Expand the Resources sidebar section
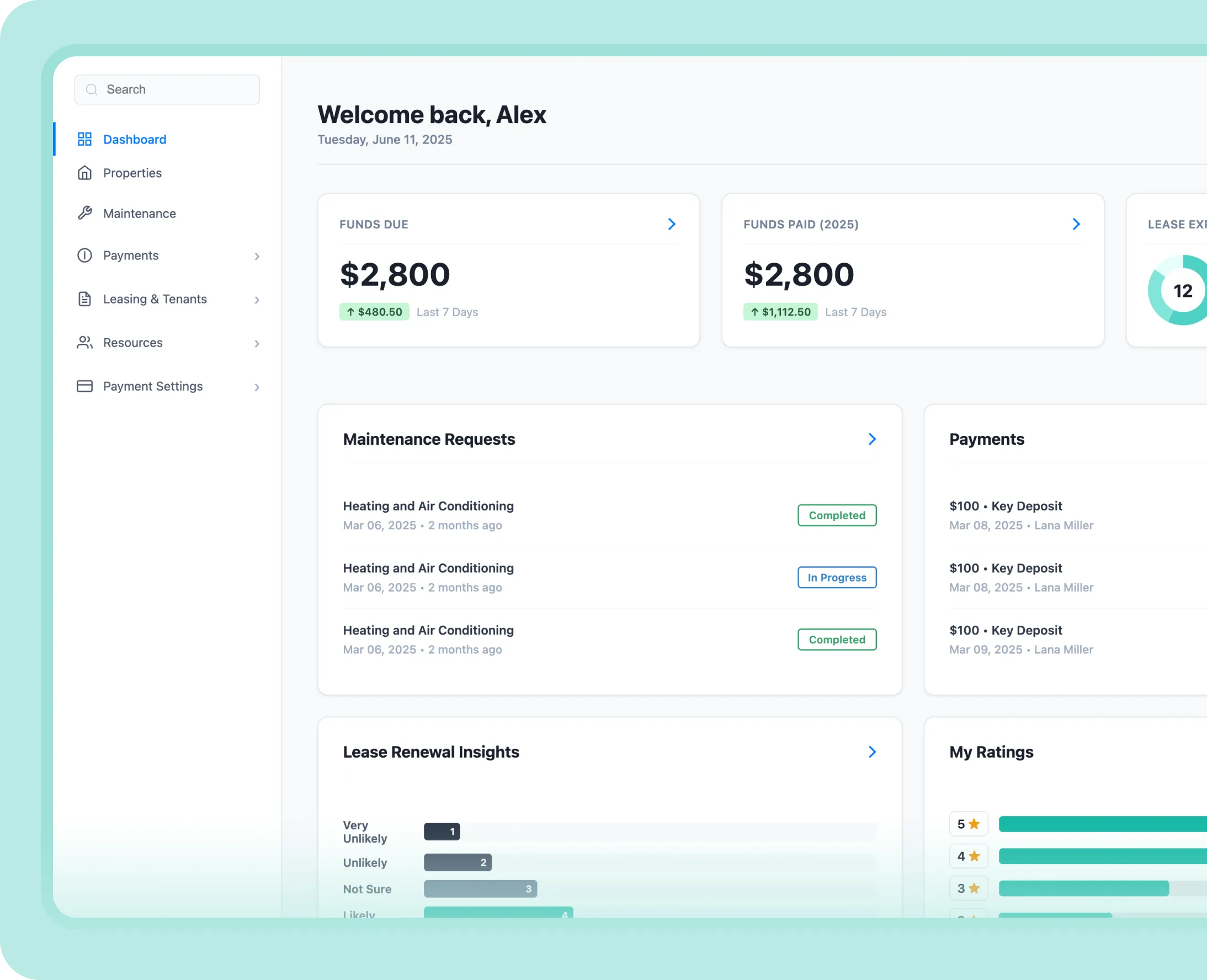The image size is (1207, 980). 257,343
